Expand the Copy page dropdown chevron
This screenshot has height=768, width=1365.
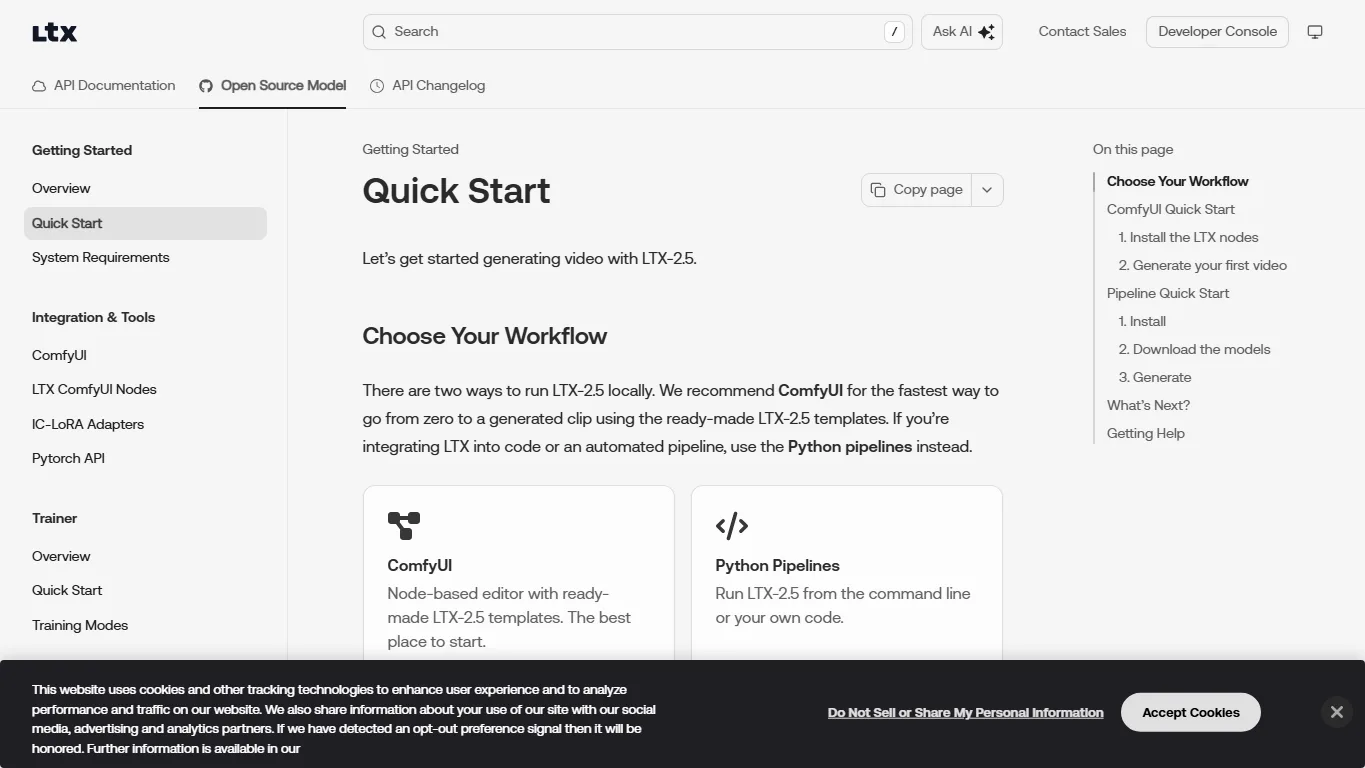point(987,190)
